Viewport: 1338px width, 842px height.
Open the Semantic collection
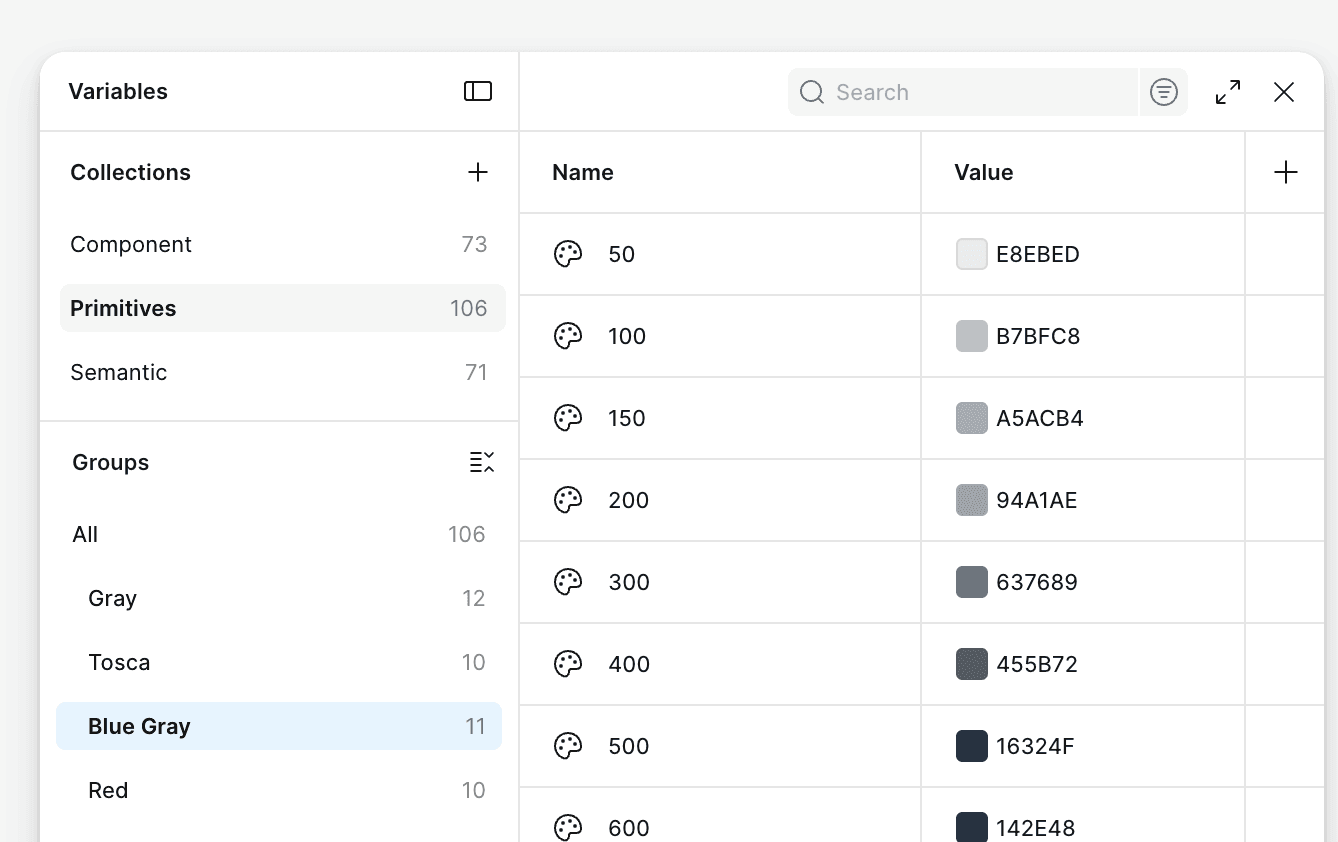pyautogui.click(x=283, y=372)
